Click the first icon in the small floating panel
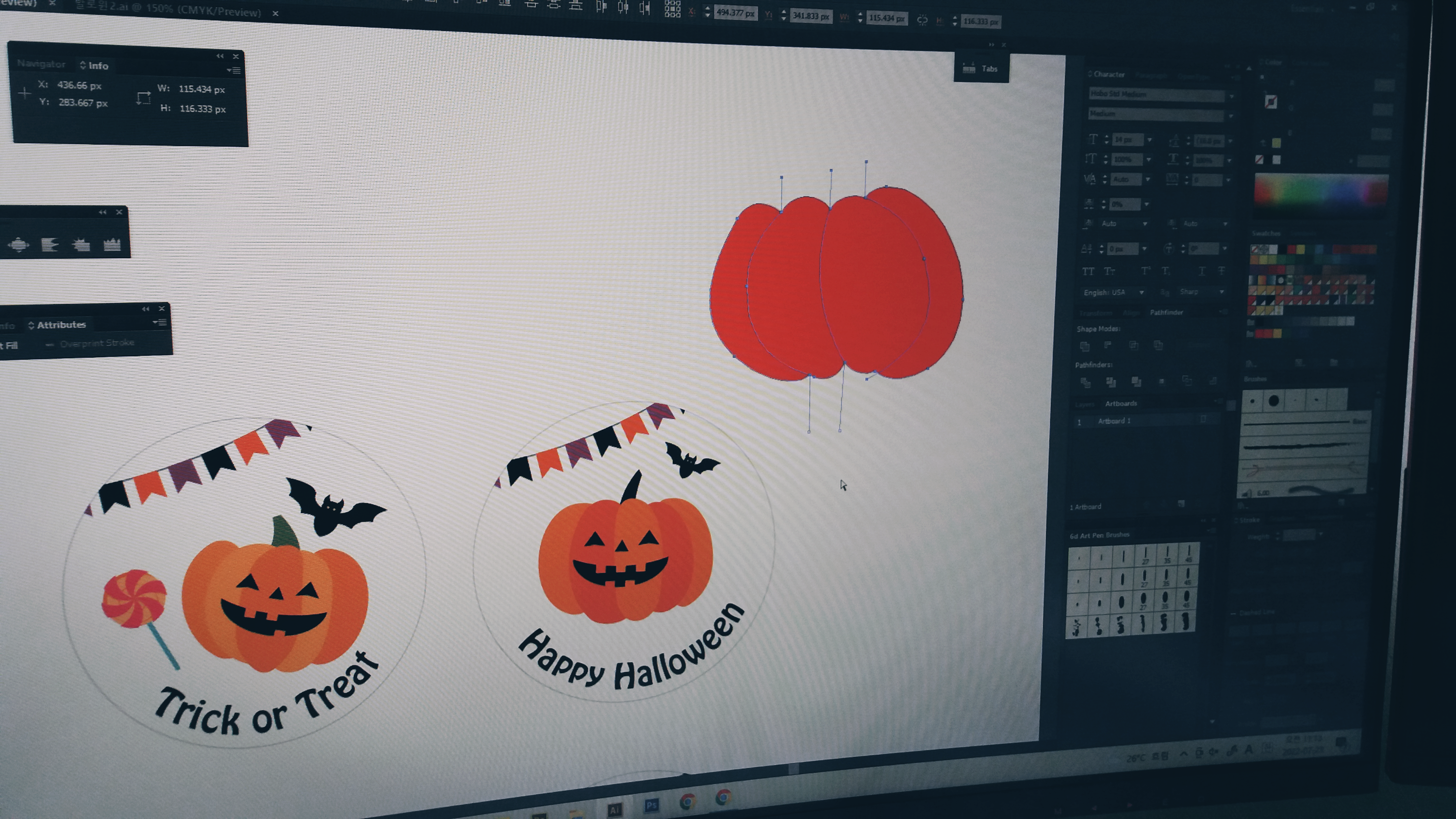 point(18,245)
